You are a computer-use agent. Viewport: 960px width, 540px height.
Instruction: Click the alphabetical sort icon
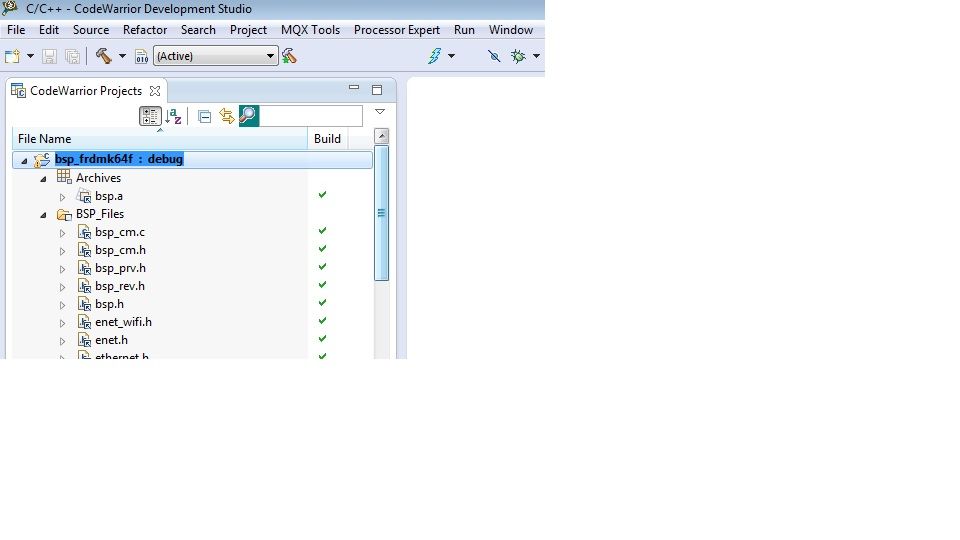173,116
